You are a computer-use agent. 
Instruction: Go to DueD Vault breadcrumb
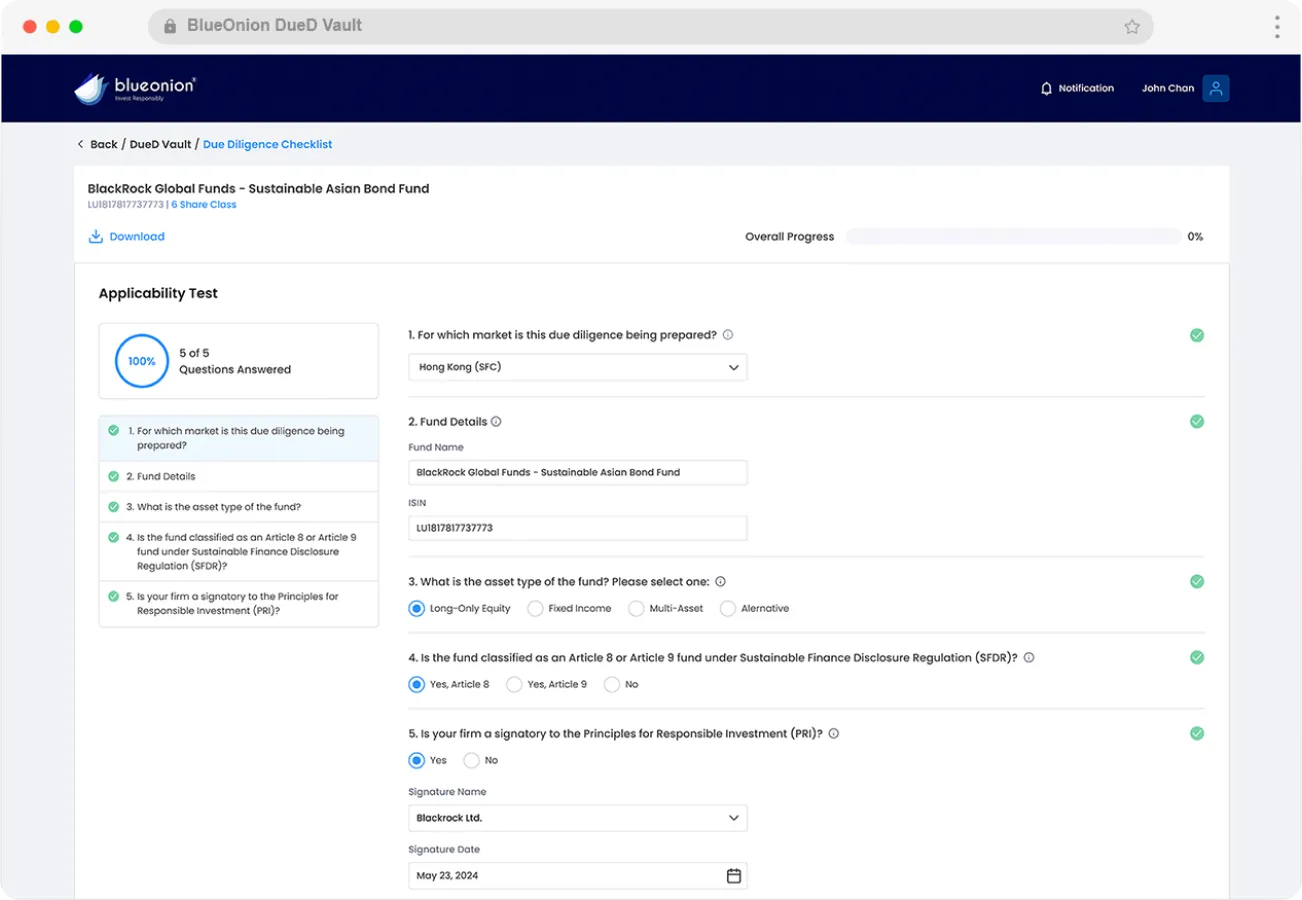point(160,144)
